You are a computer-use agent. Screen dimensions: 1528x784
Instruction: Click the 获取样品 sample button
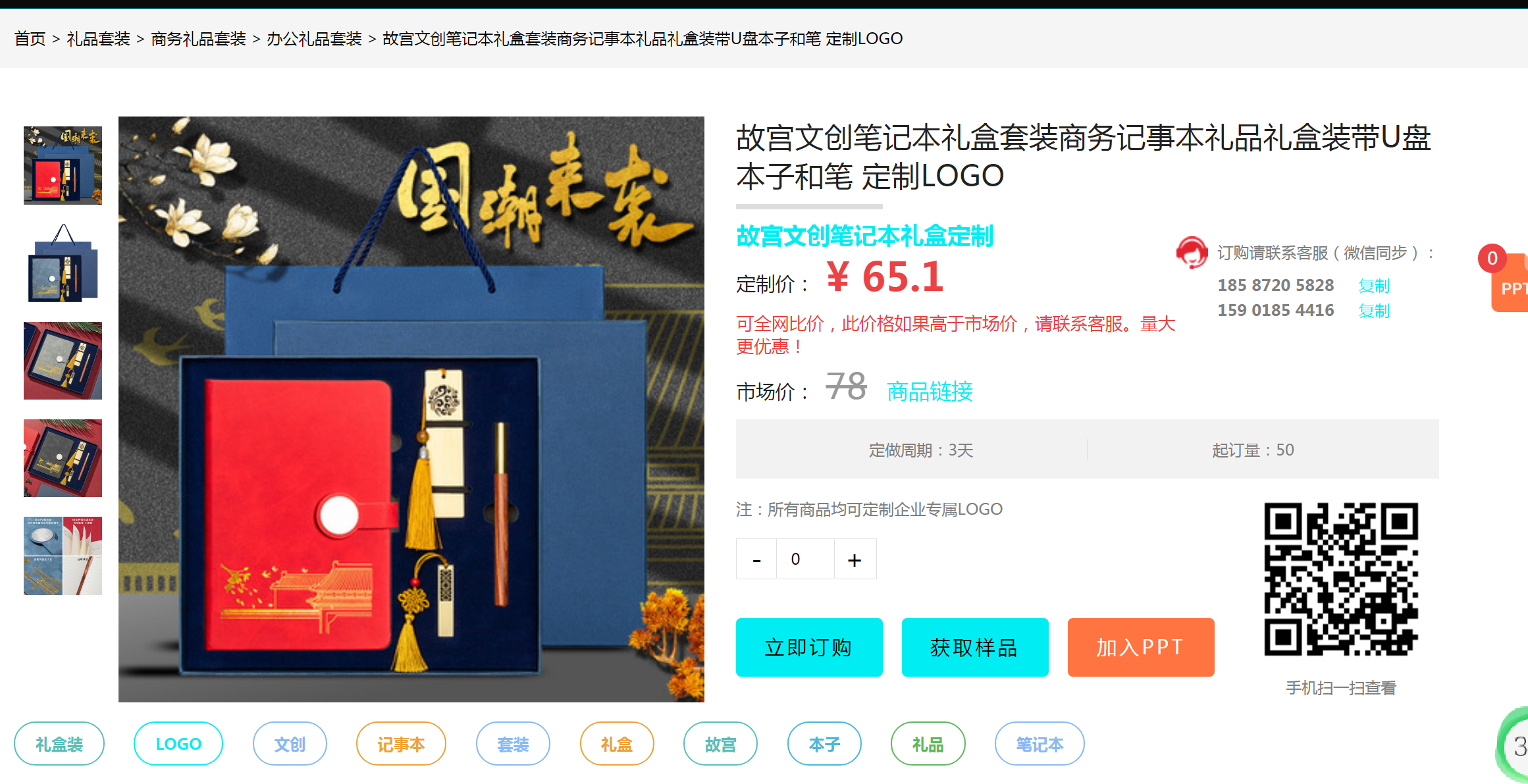975,647
